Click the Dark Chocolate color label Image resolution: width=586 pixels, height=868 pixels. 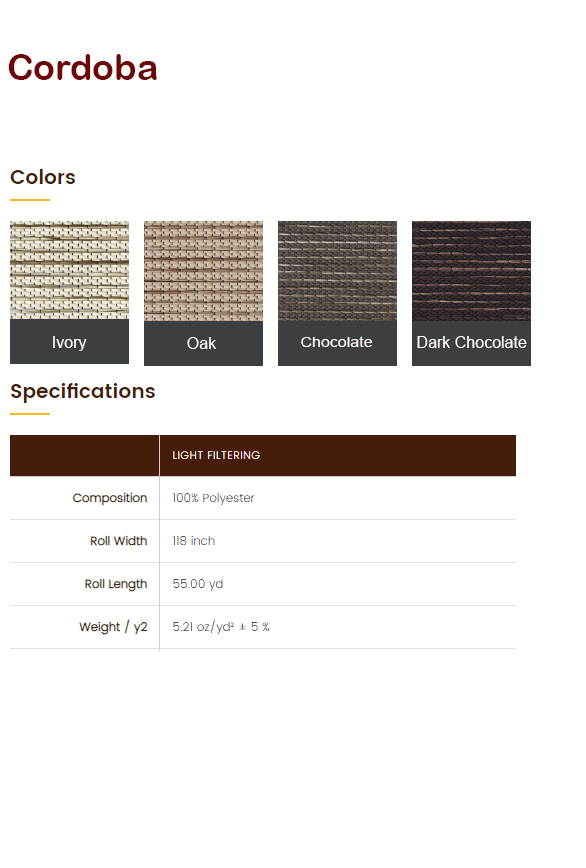[471, 343]
